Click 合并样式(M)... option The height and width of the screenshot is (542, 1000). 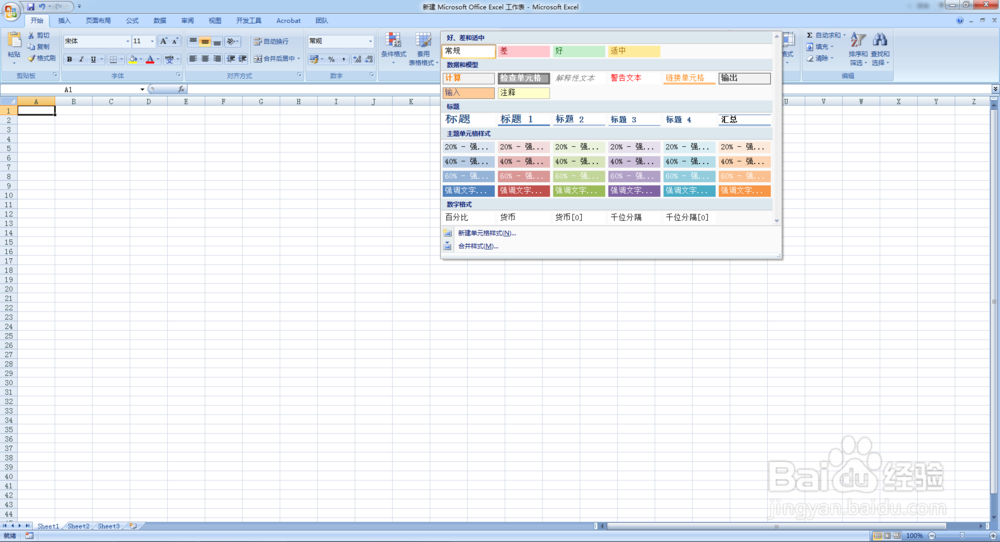click(478, 246)
